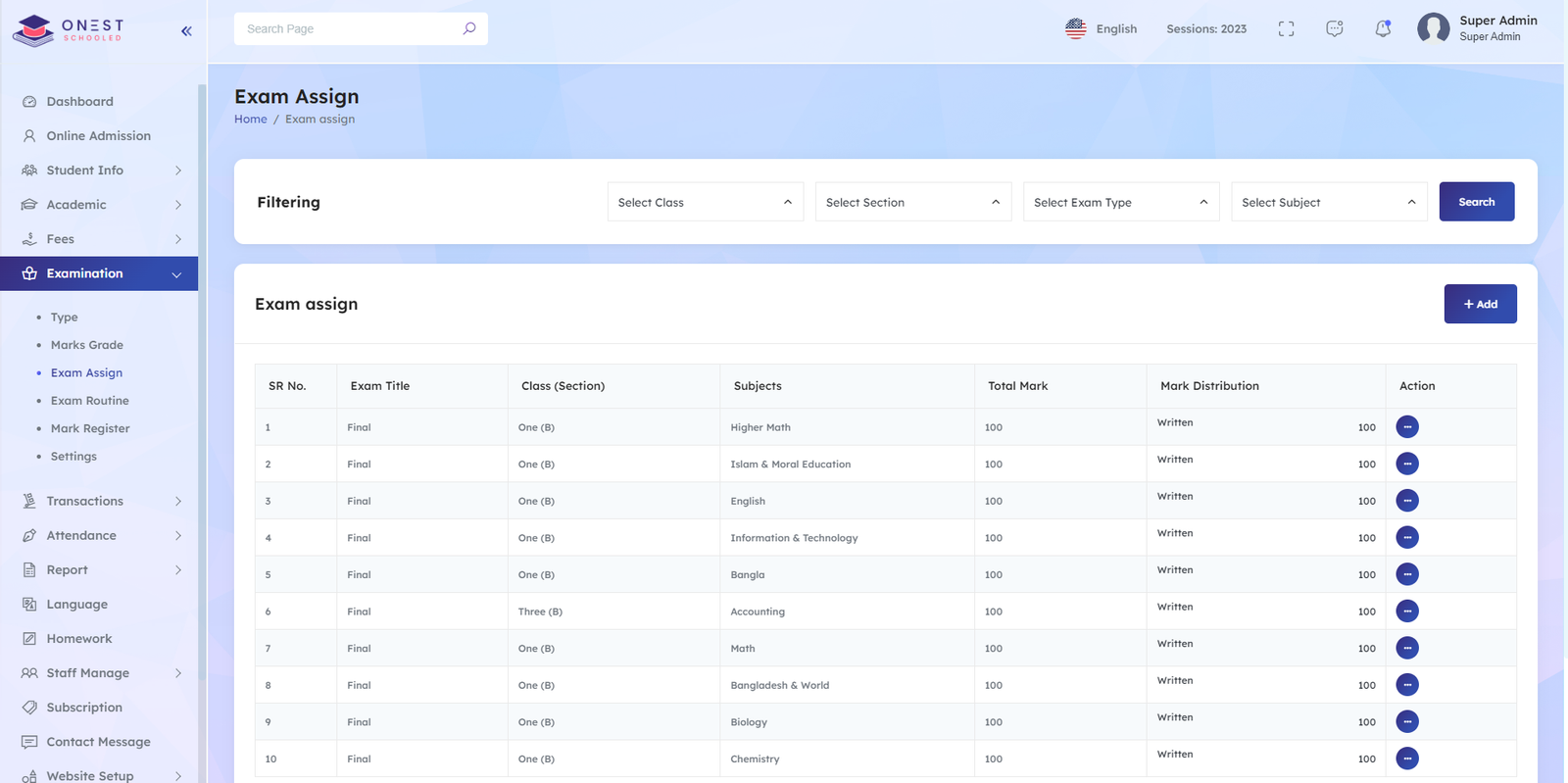Open the Select Subject dropdown
This screenshot has width=1568, height=783.
point(1329,202)
